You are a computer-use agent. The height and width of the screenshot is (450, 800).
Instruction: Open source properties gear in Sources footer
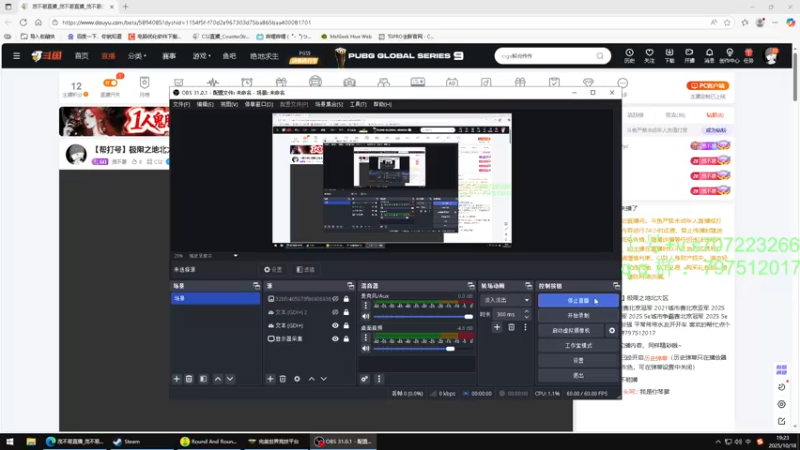pos(297,379)
